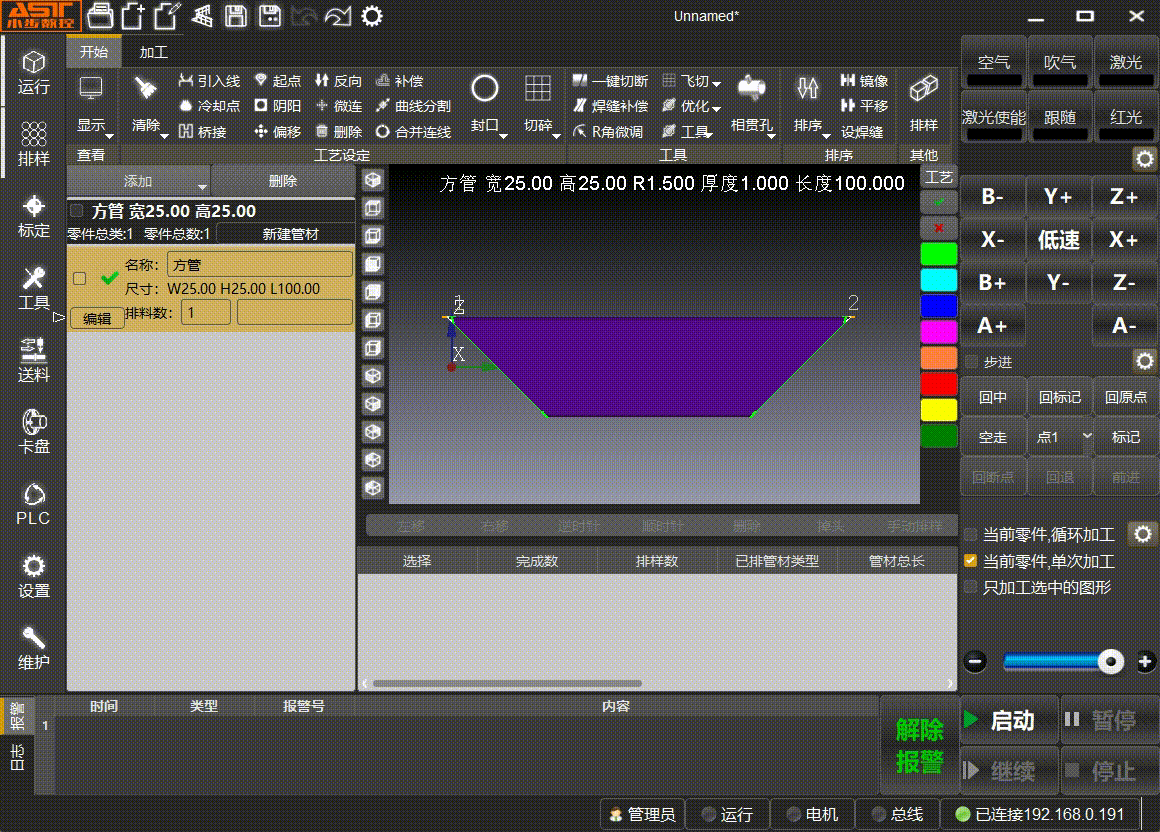Open the 卡盘 chuck sidebar page
Image resolution: width=1160 pixels, height=832 pixels.
pyautogui.click(x=34, y=431)
